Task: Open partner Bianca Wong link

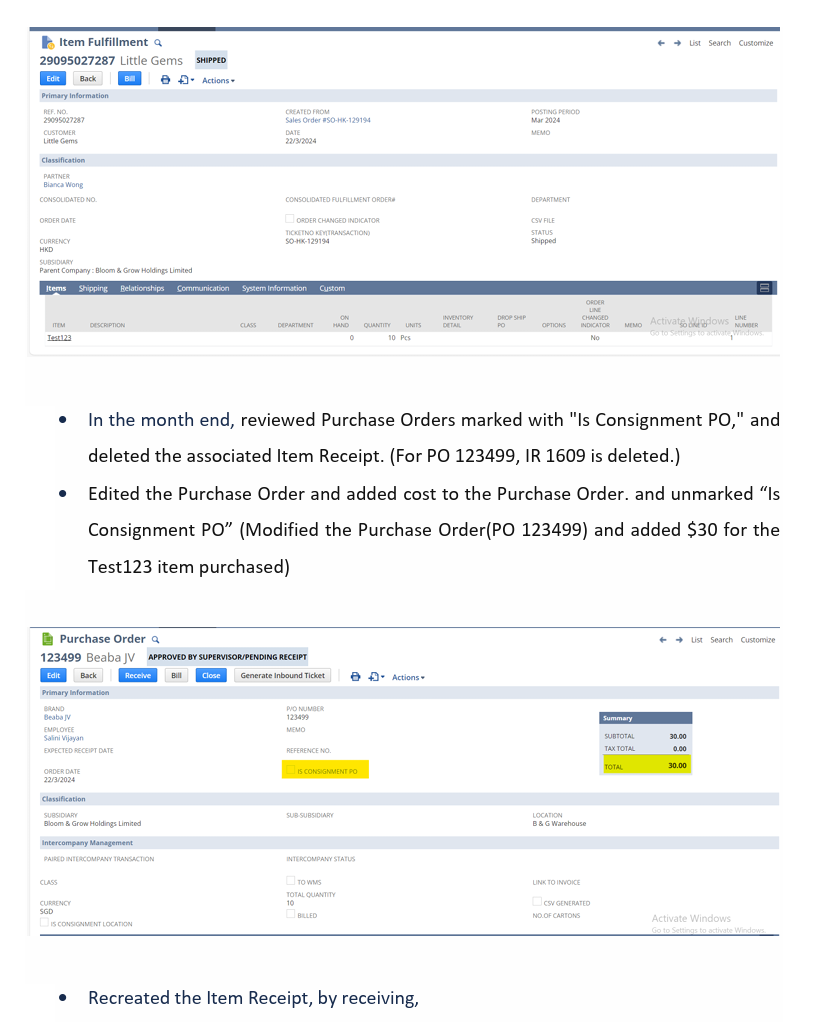Action: (63, 185)
